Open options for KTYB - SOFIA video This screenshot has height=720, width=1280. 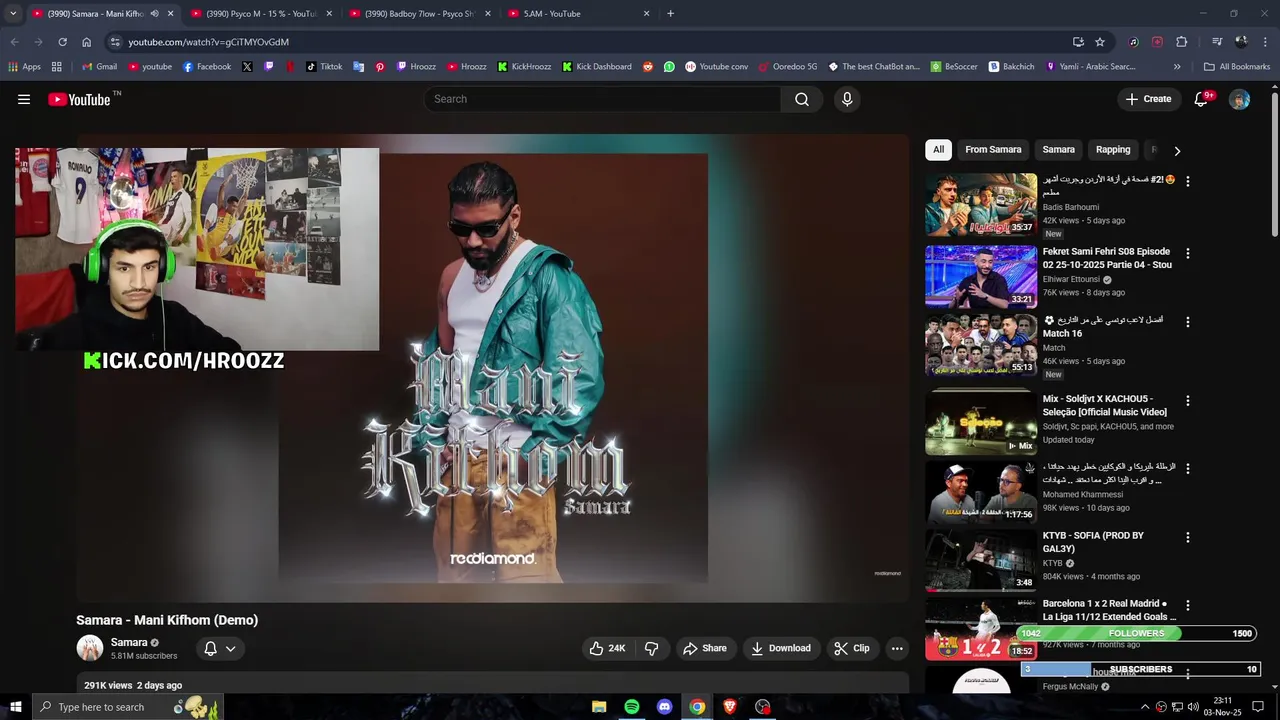1188,537
